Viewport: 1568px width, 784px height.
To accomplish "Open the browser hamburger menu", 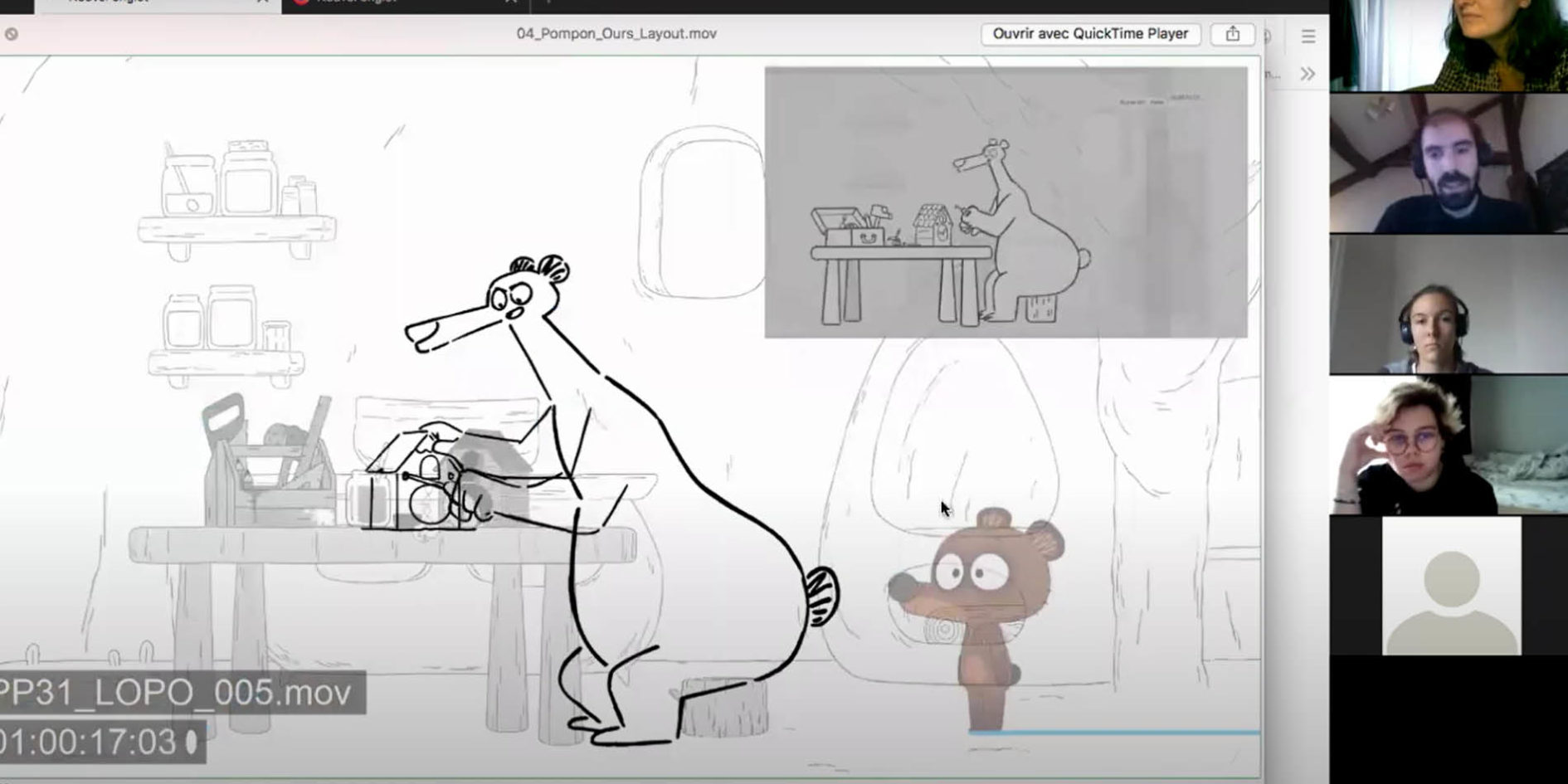I will [x=1308, y=37].
